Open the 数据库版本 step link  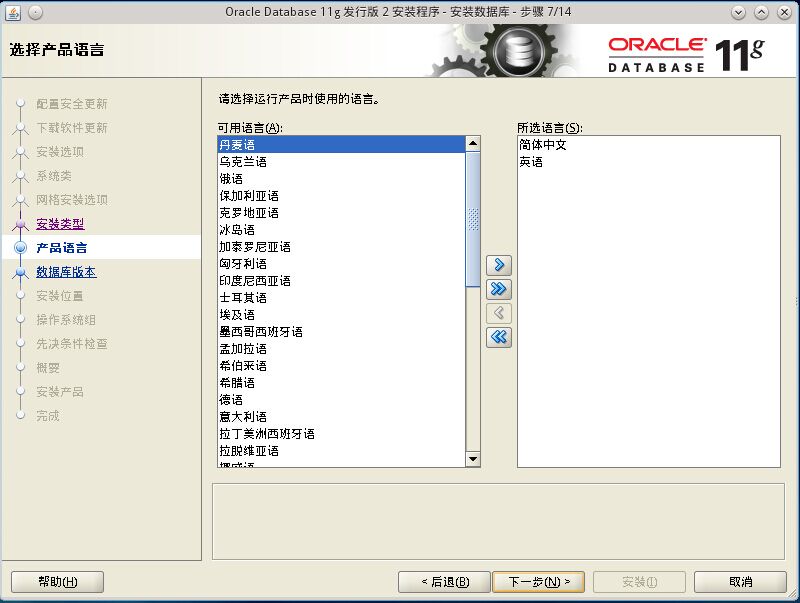(66, 272)
